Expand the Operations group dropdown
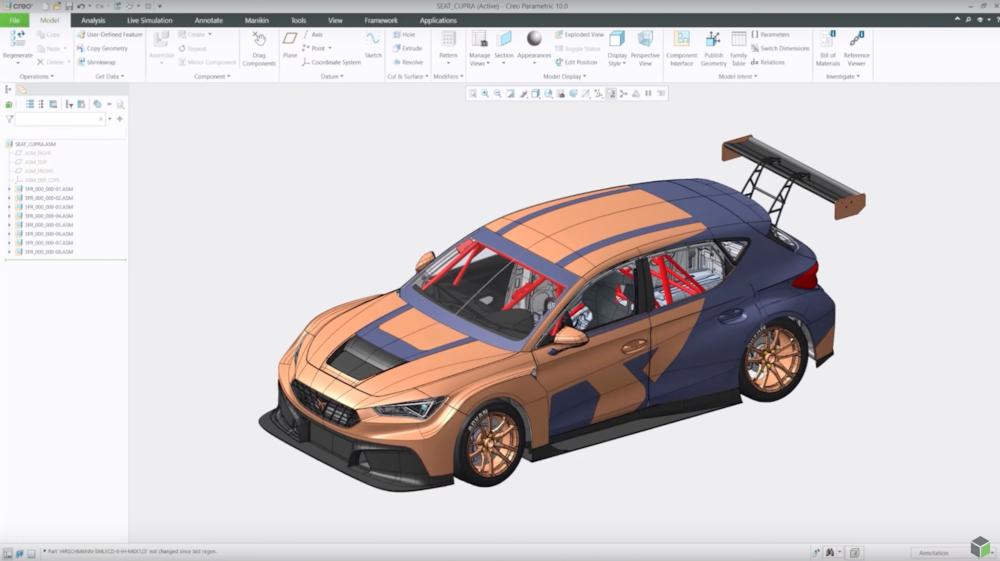Viewport: 1000px width, 561px height. point(36,76)
